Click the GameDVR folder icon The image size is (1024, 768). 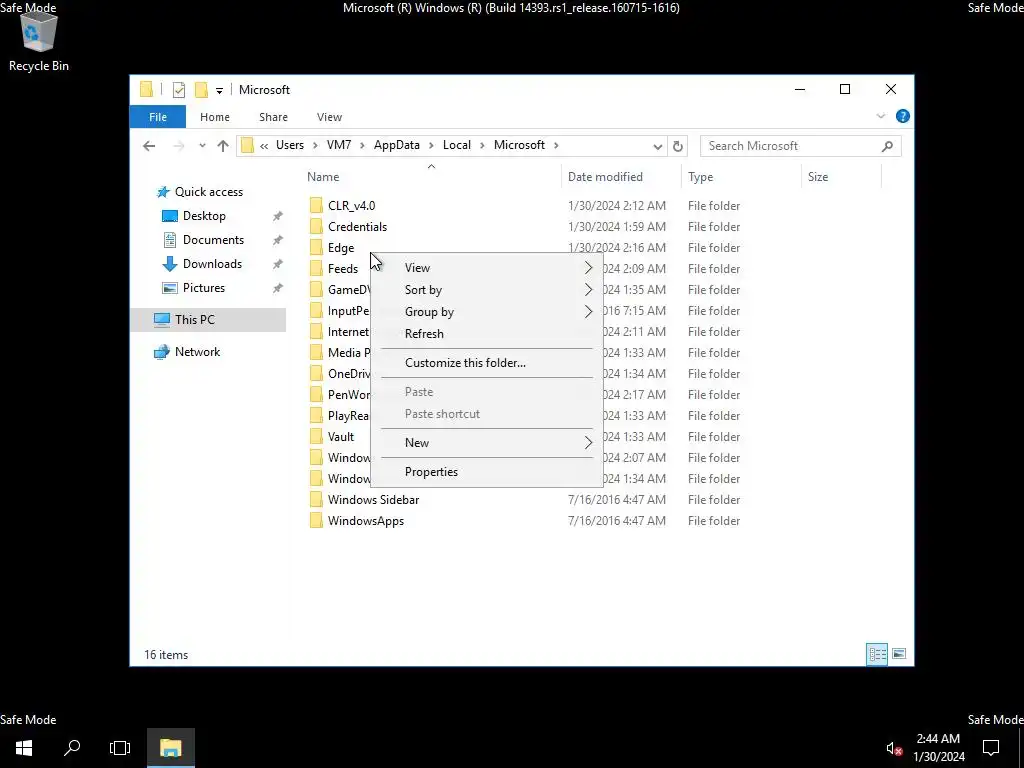point(316,289)
